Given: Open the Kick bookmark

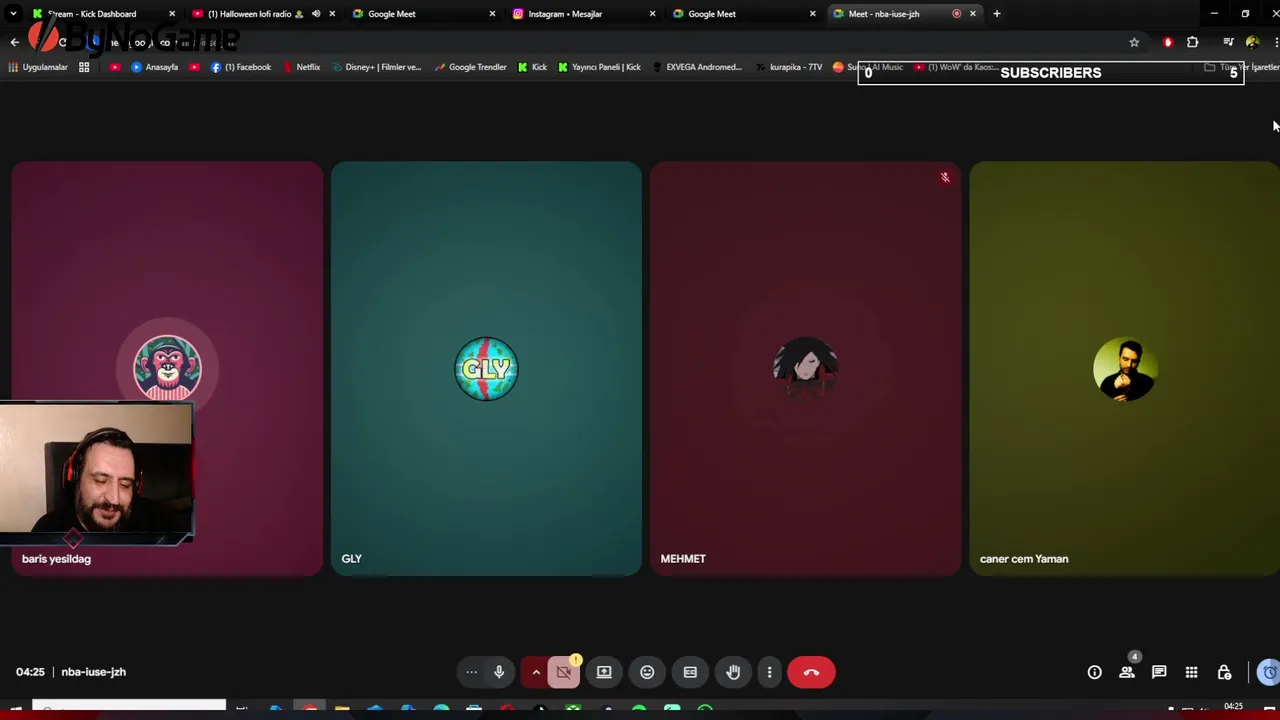Looking at the screenshot, I should (x=532, y=67).
